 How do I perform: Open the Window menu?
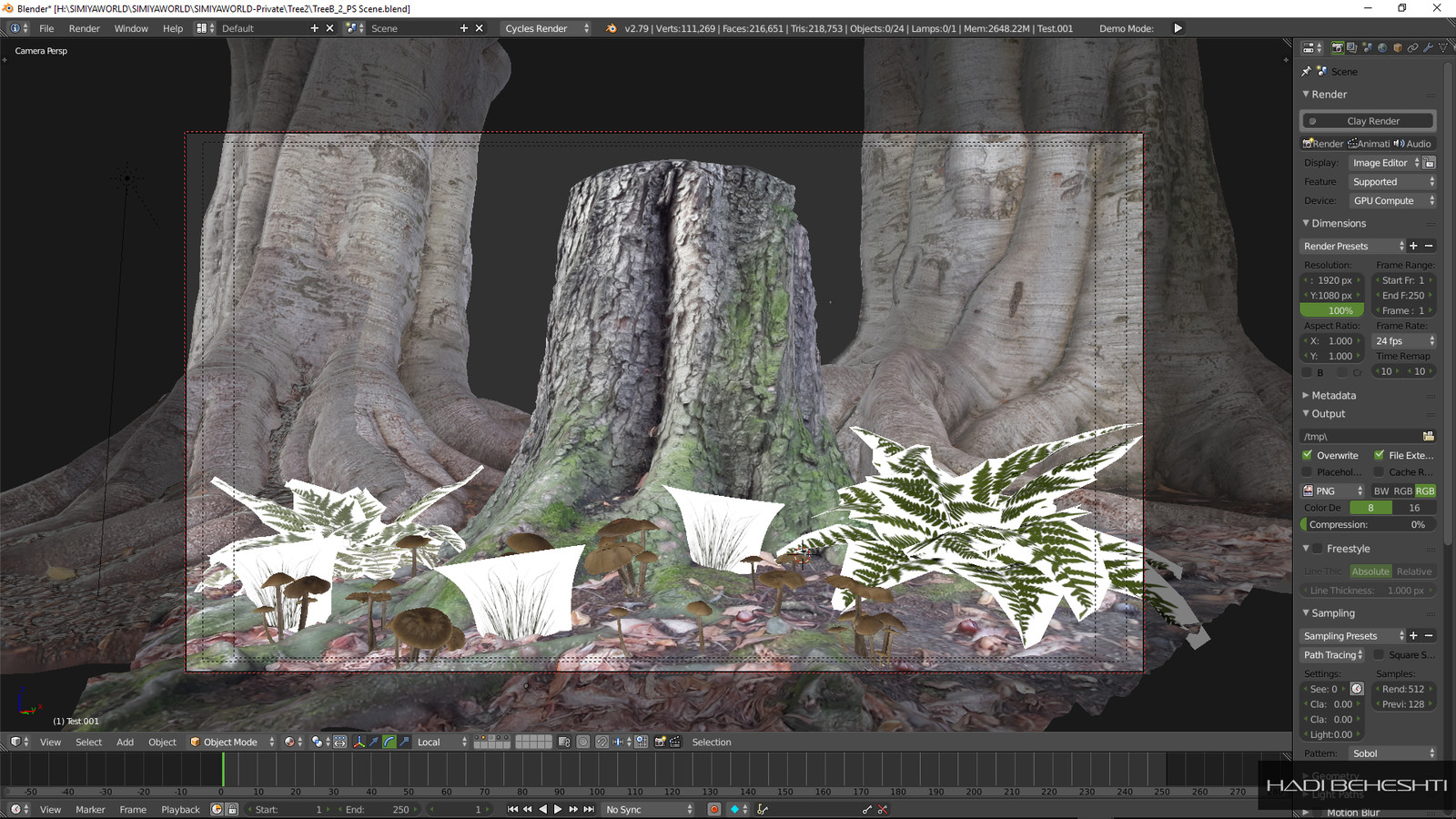[131, 28]
